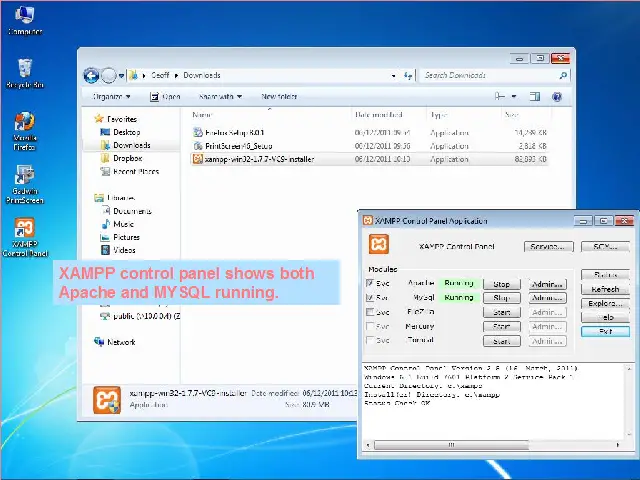Viewport: 640px width, 480px height.
Task: Toggle the preview pane icon in explorer toolbar
Action: [534, 96]
